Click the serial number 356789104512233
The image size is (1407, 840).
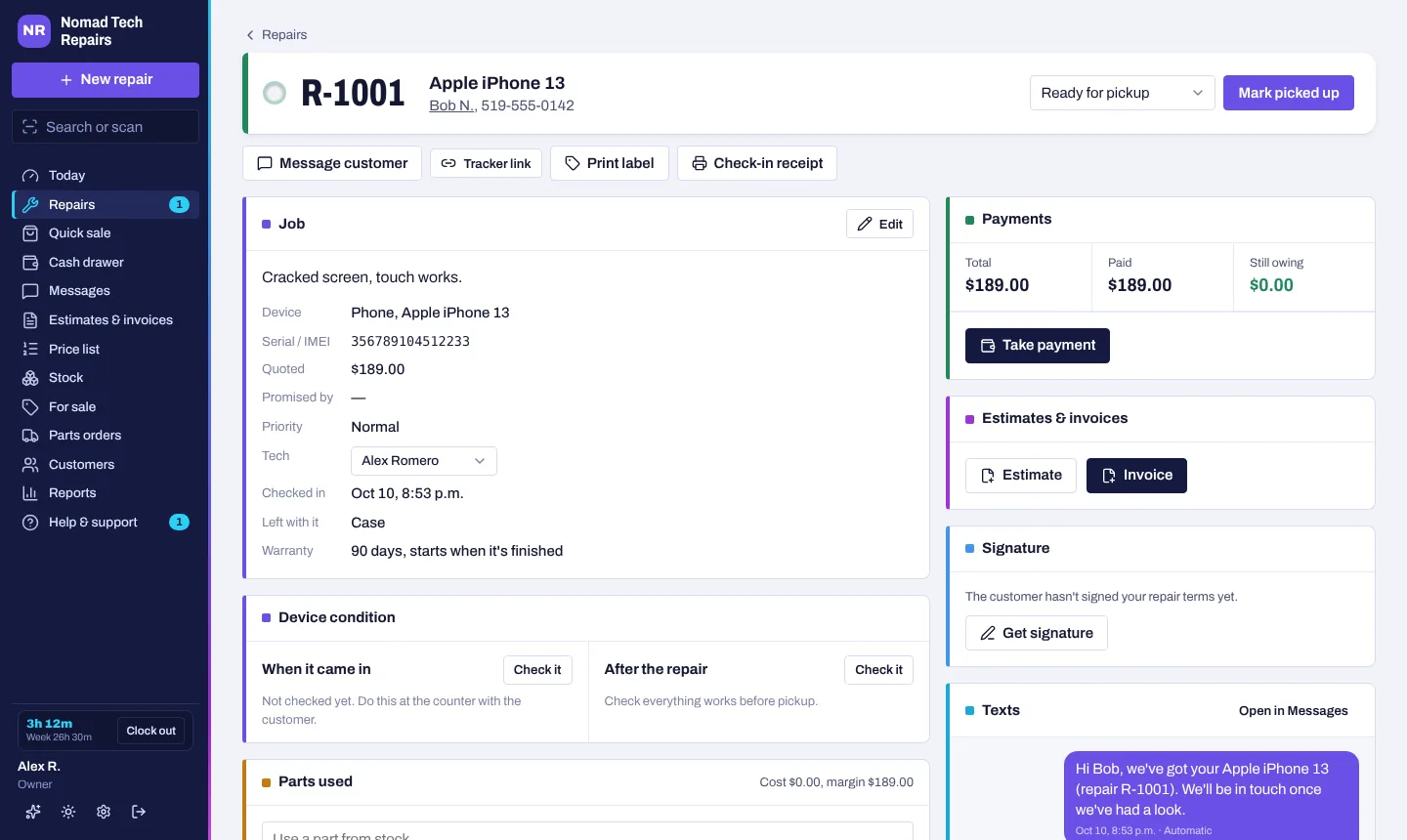(410, 341)
